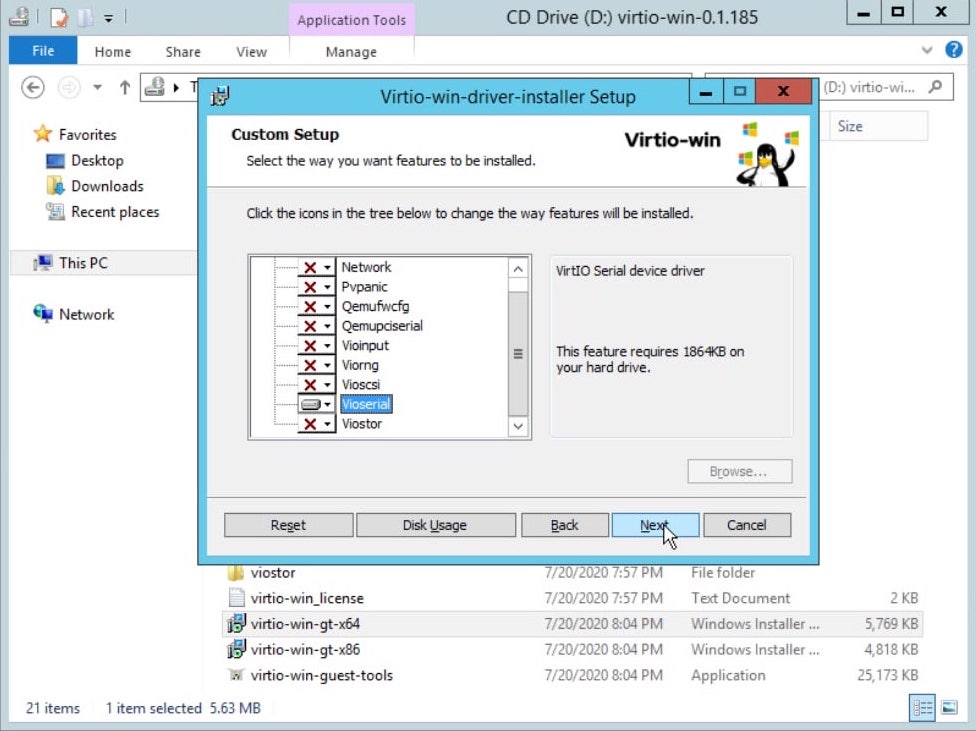Click Explorer Back navigation arrow
Viewport: 976px width, 731px height.
33,87
